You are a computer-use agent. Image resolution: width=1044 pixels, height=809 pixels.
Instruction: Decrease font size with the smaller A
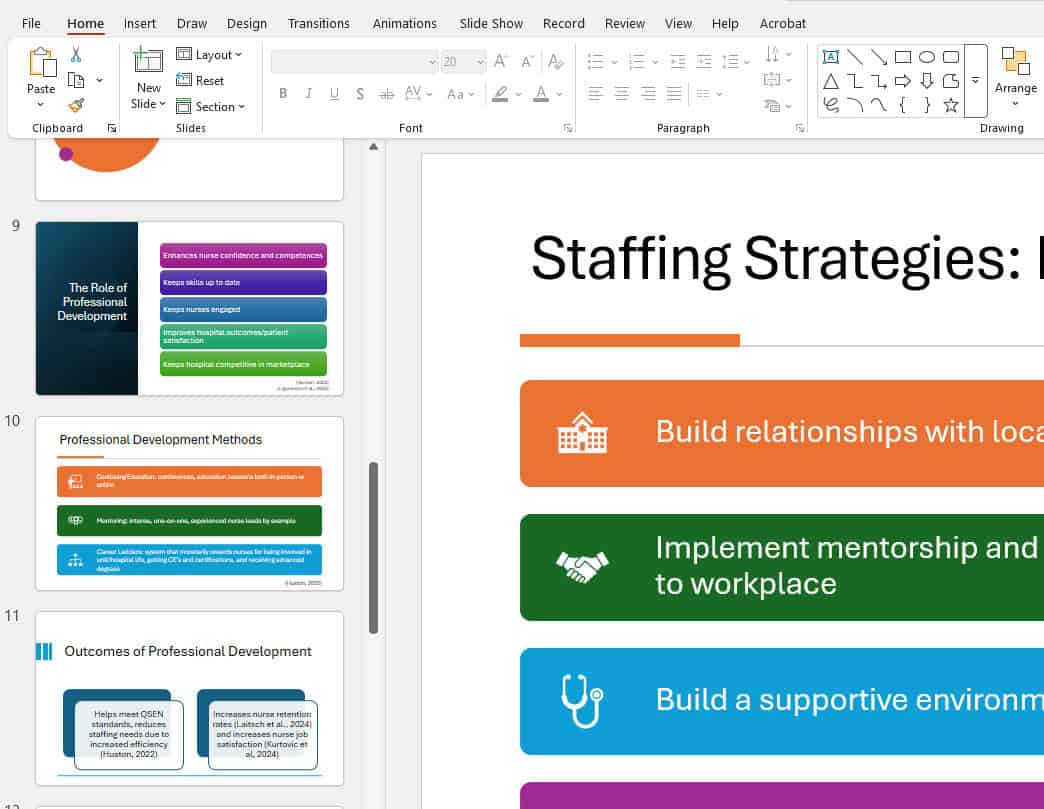tap(527, 62)
